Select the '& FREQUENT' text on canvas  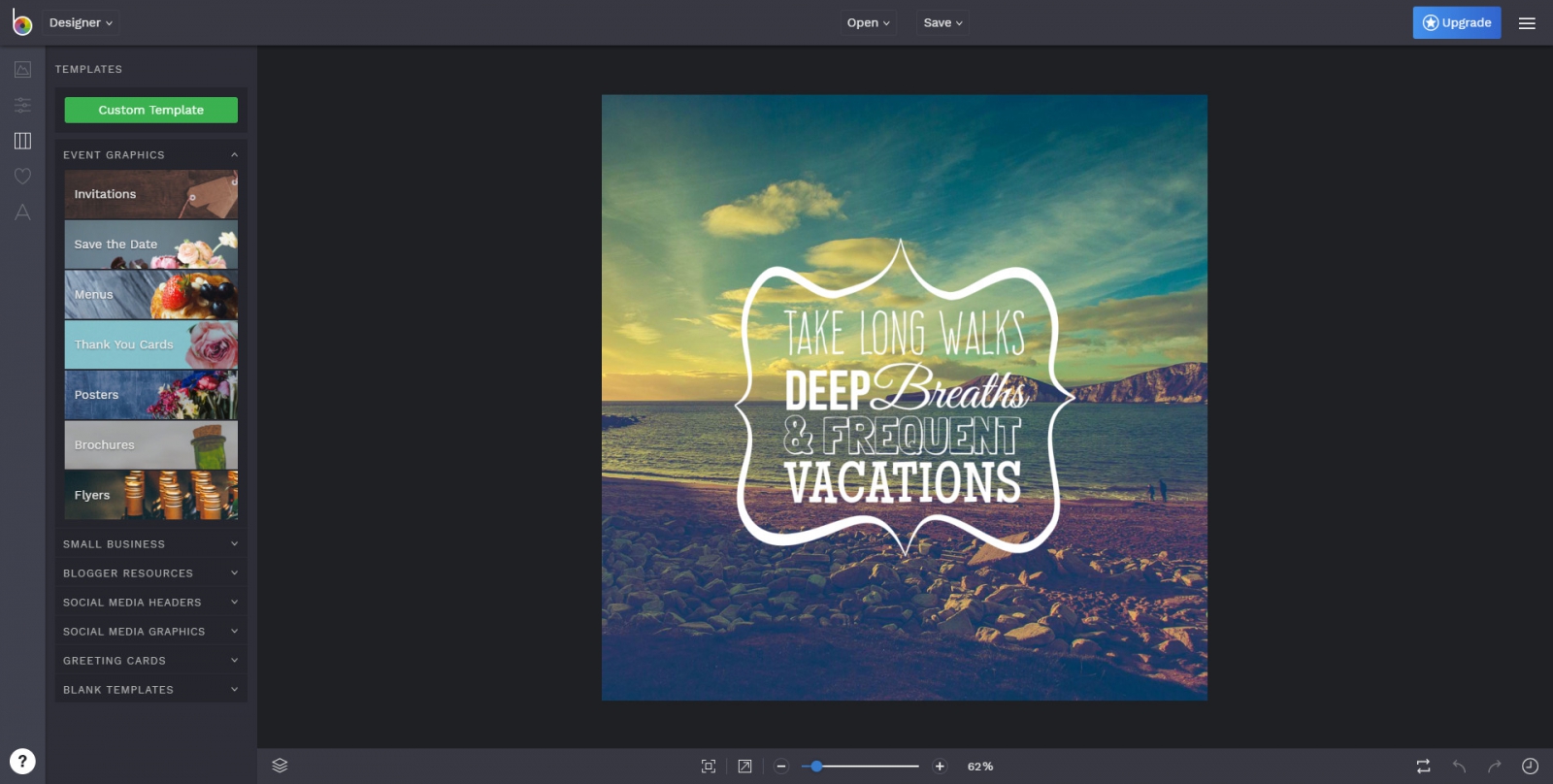pos(903,436)
